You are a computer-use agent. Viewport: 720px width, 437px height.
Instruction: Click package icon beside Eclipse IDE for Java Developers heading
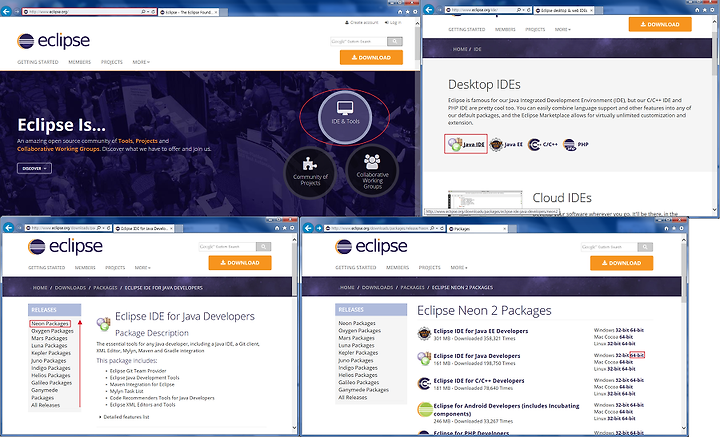(103, 324)
